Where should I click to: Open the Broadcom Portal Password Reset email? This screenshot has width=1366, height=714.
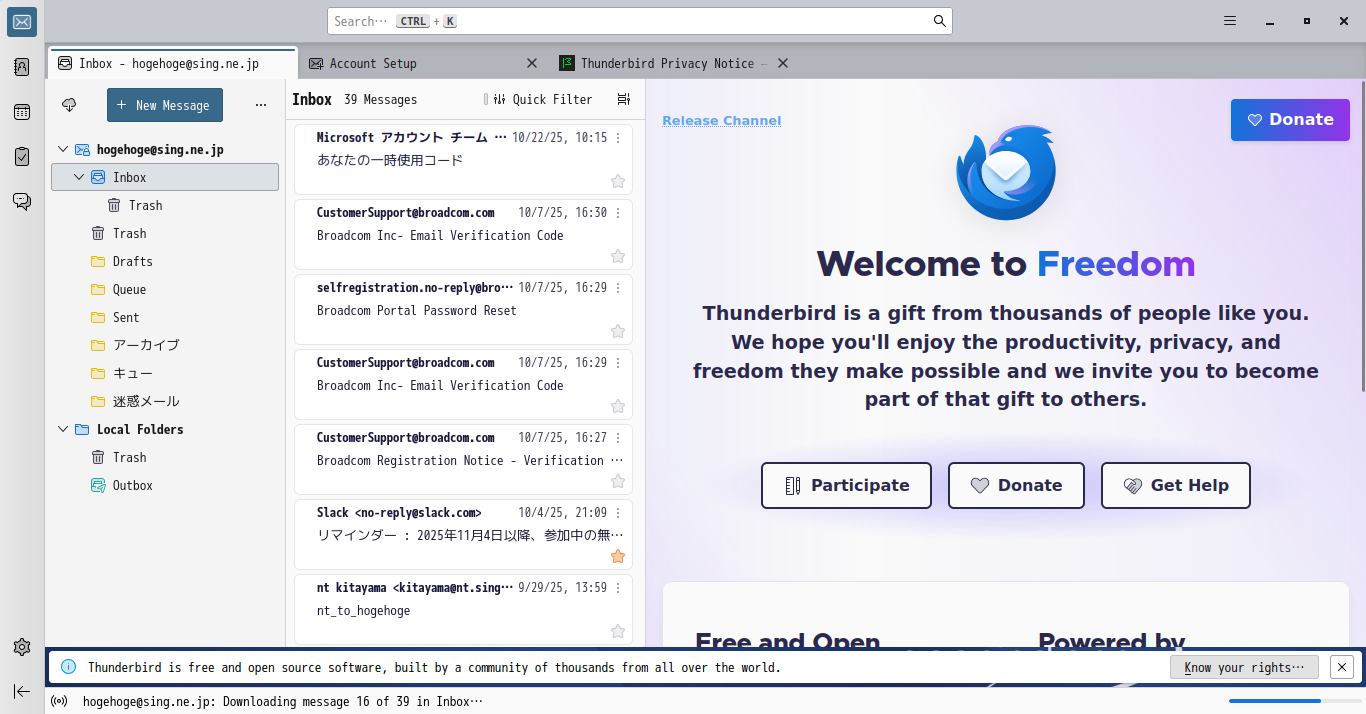(463, 310)
